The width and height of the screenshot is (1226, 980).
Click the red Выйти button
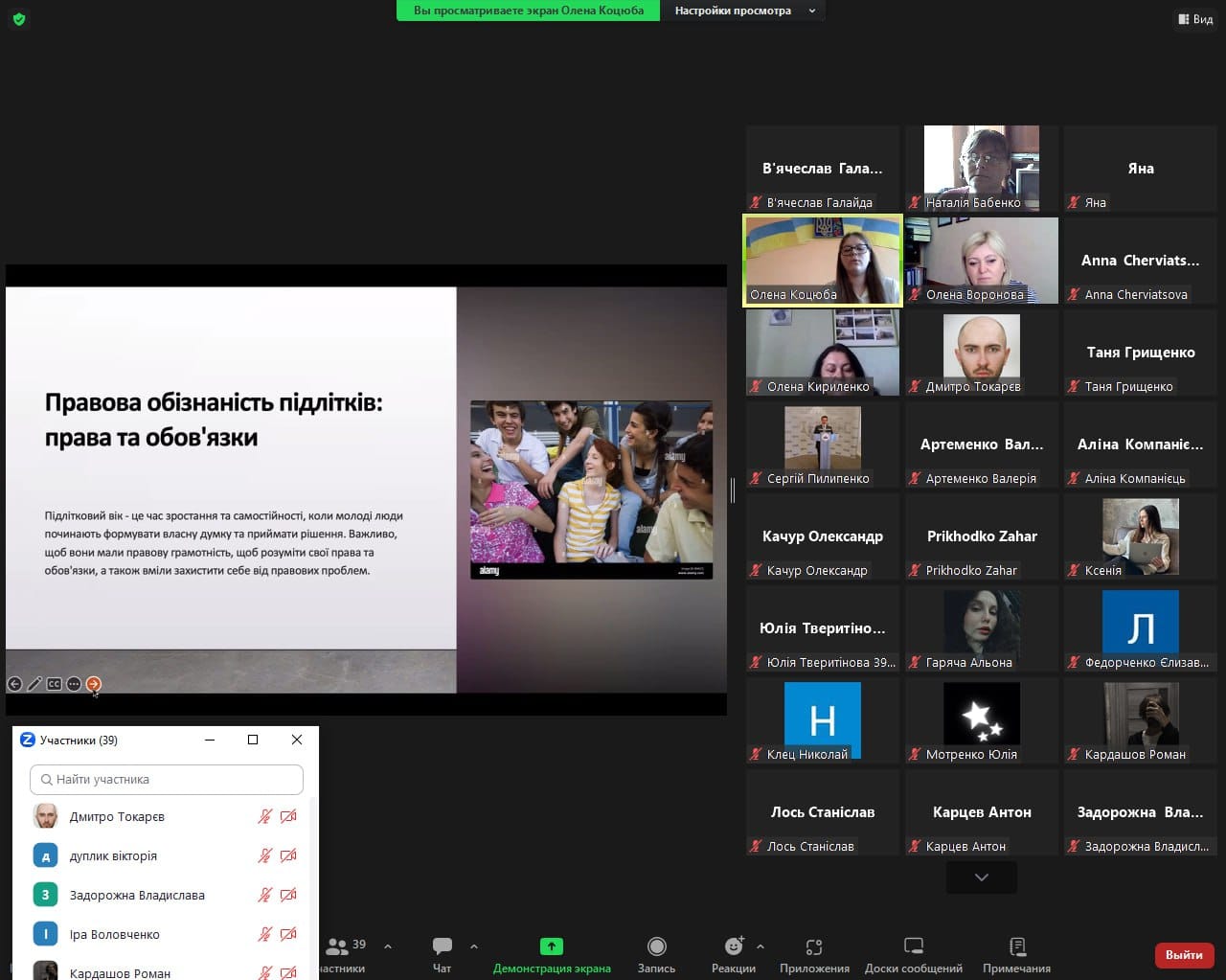(x=1184, y=954)
